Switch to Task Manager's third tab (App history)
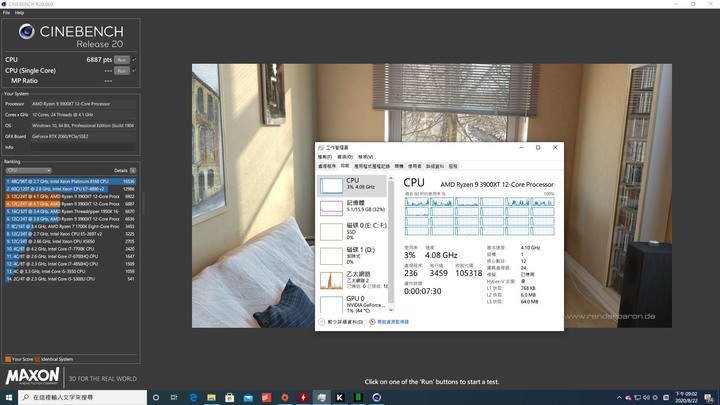The image size is (720, 405). [x=372, y=166]
